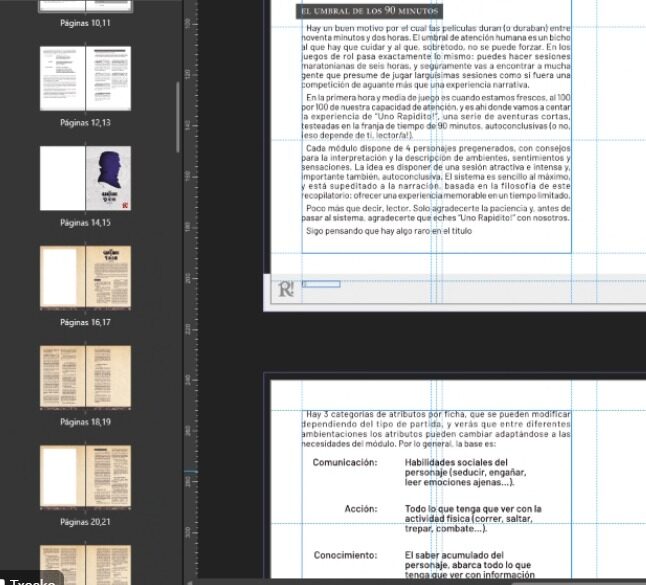Screen dimensions: 646x585
Task: Click the paragraph starting 'Cada módulo dispone'
Action: 436,172
